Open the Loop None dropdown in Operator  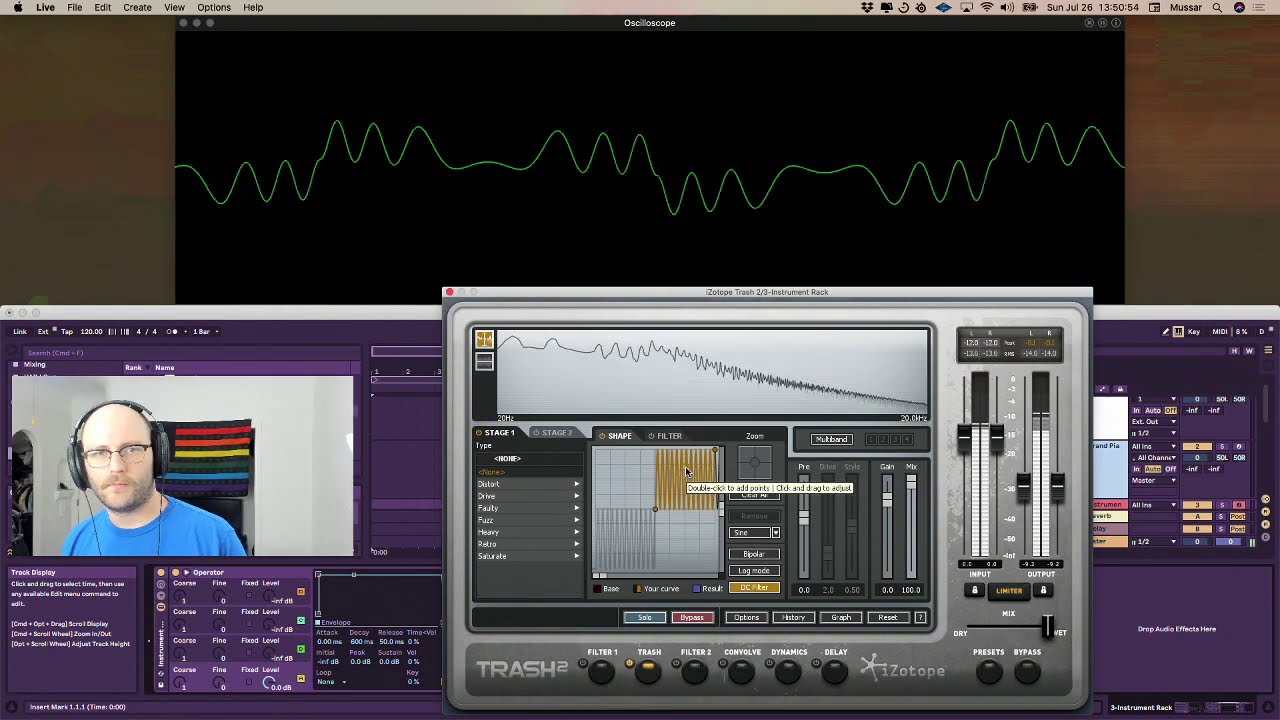click(331, 682)
